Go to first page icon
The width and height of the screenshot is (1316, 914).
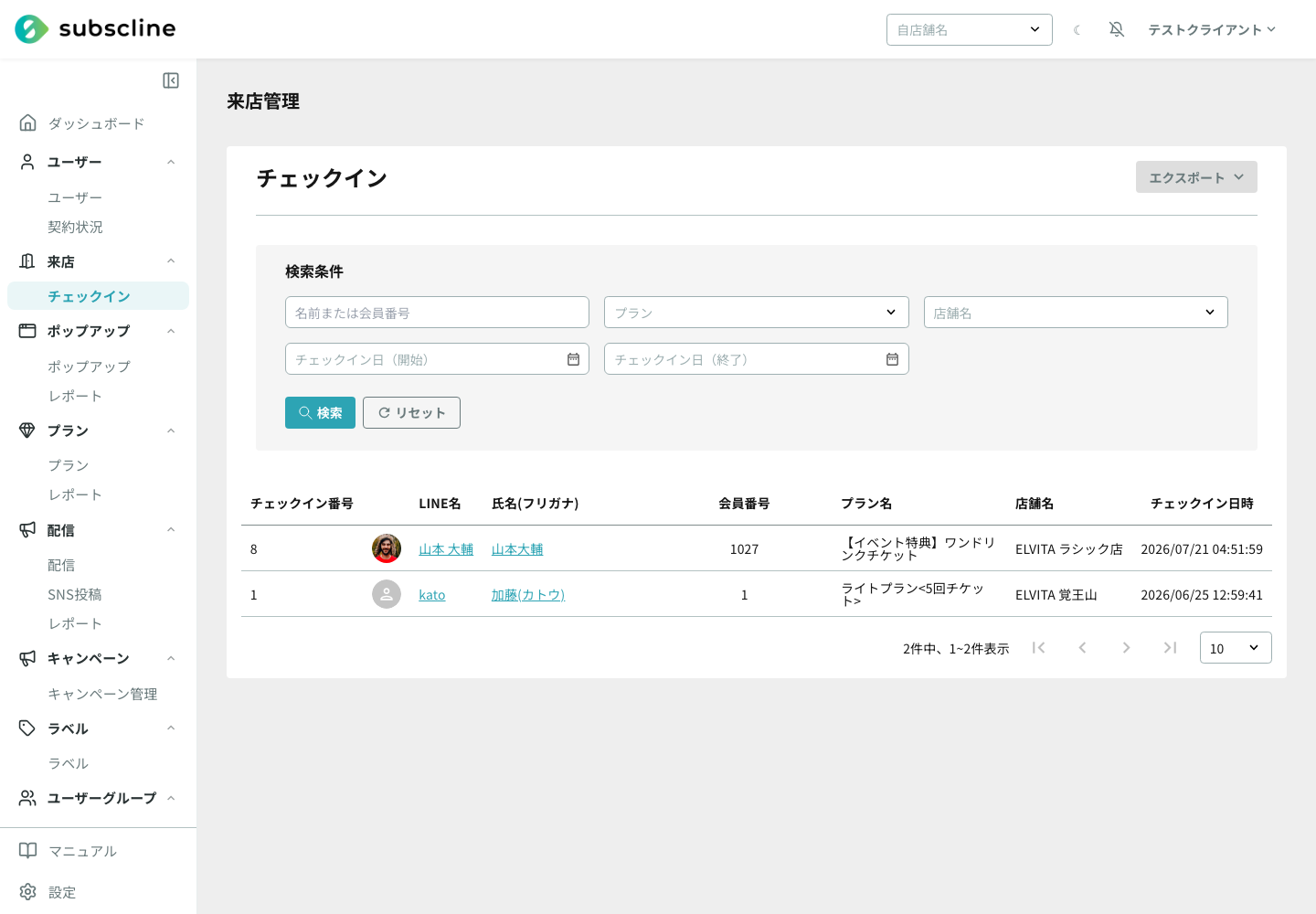click(x=1038, y=647)
